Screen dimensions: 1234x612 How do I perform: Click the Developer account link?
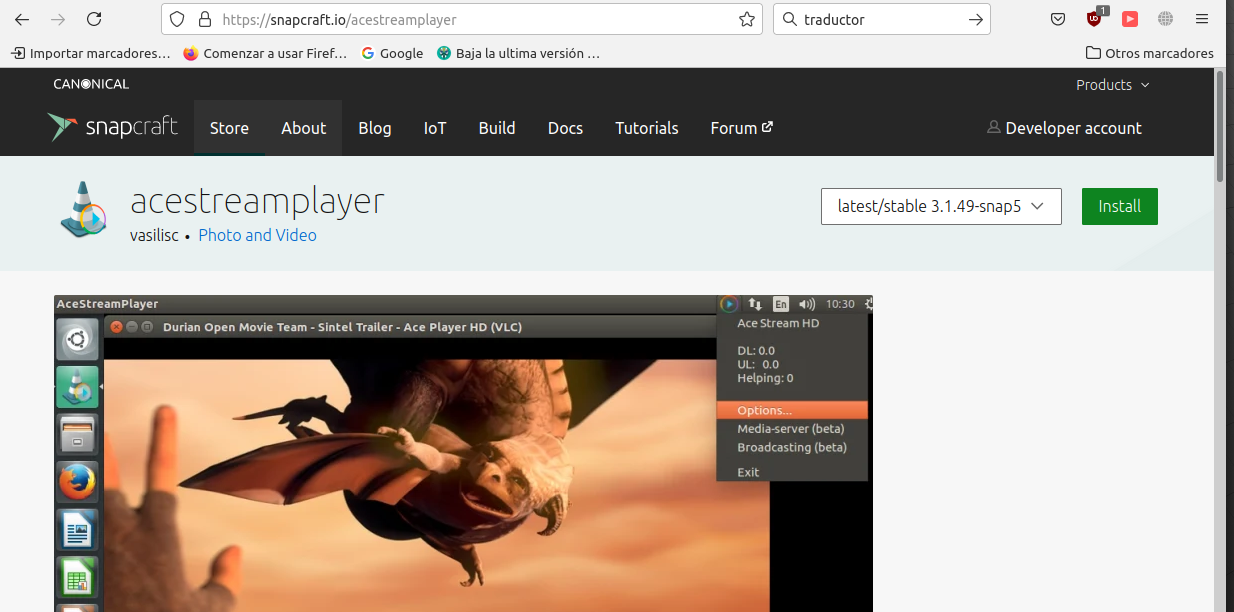coord(1064,128)
